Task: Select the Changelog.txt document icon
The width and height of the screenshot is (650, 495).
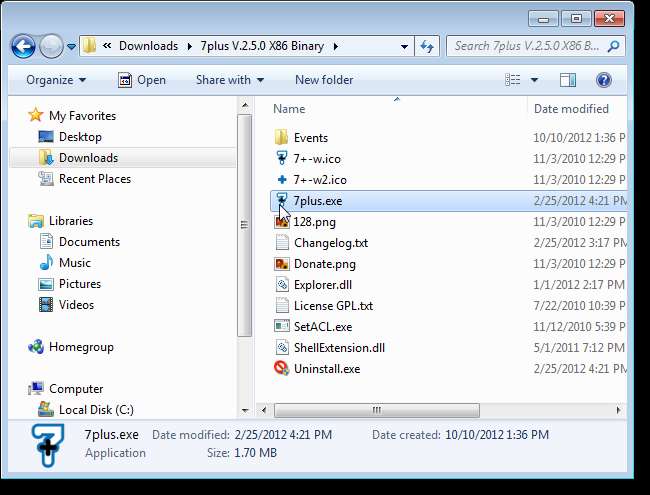Action: [x=282, y=243]
